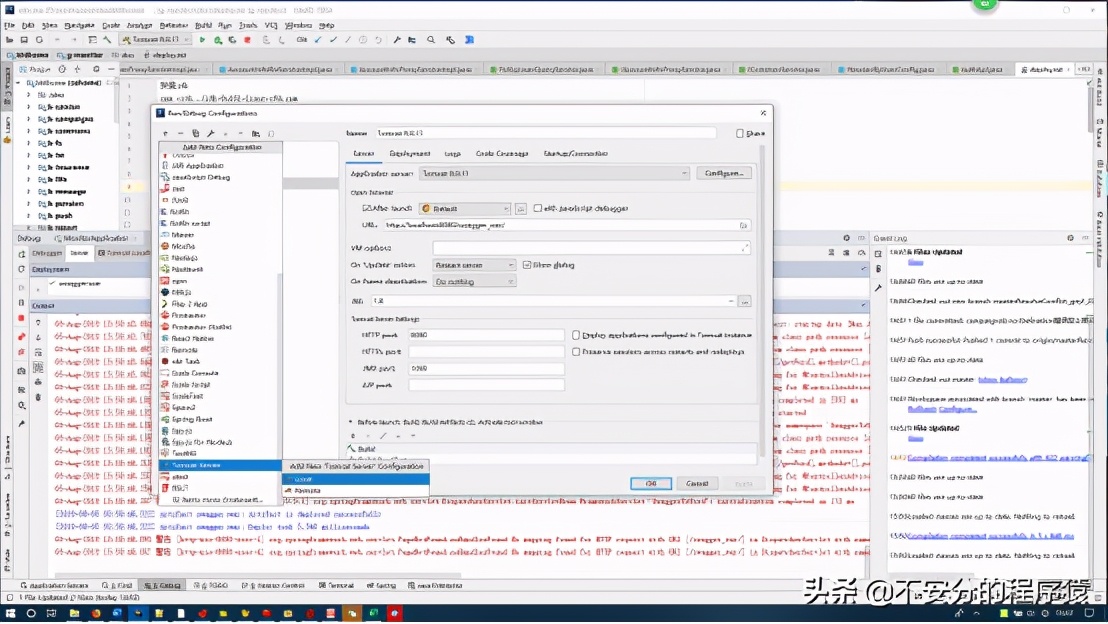This screenshot has height=624, width=1108.
Task: Edit default templates with dialog wrench icon
Action: coord(211,134)
